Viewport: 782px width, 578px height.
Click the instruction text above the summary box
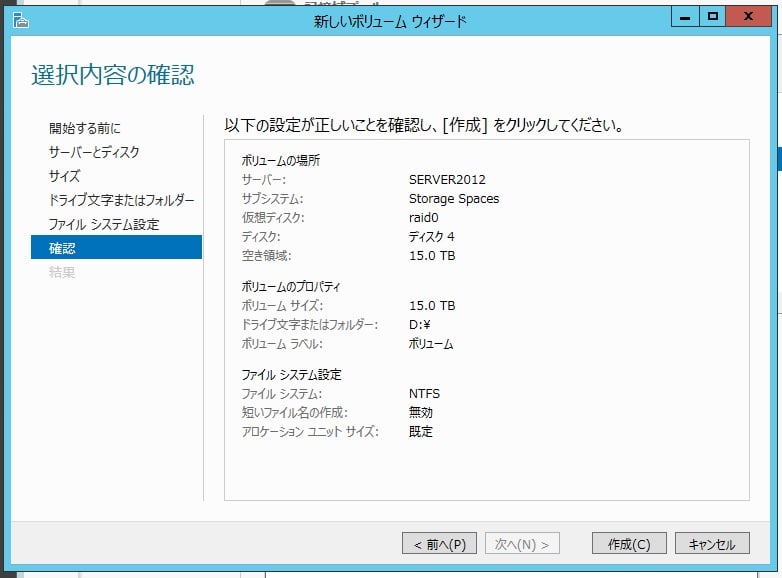424,125
